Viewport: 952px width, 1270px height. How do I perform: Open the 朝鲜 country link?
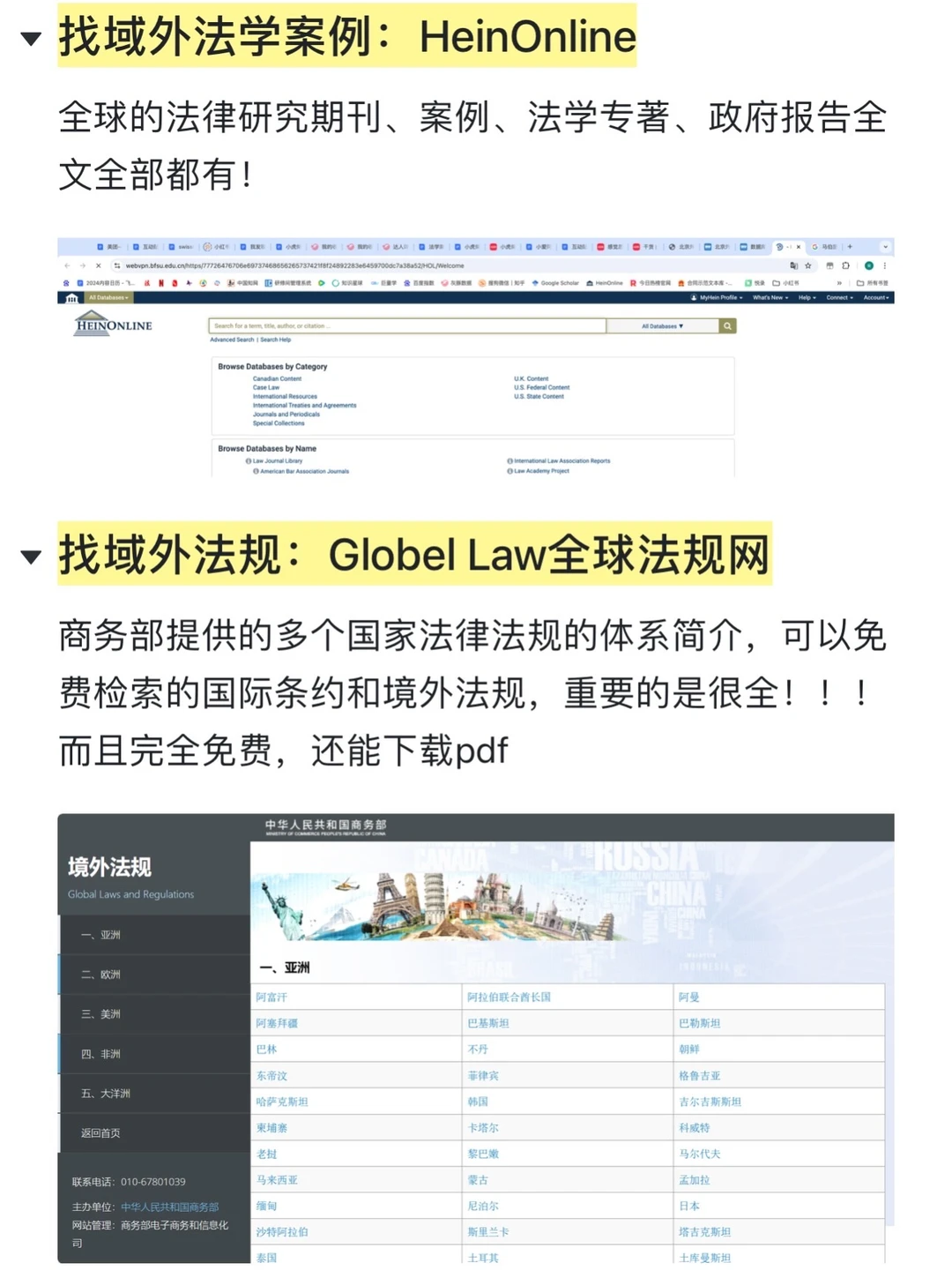tap(689, 1050)
